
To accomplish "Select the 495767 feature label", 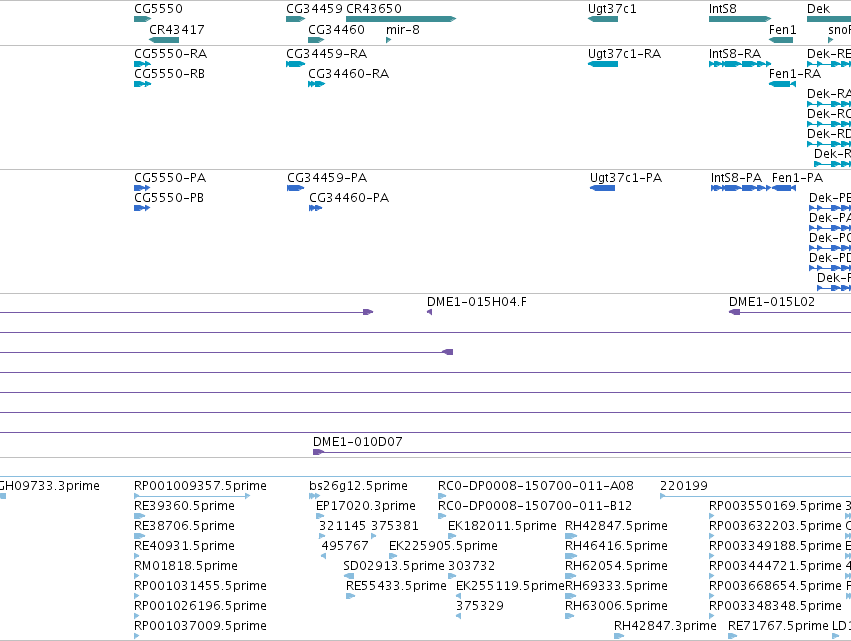I will tap(345, 546).
